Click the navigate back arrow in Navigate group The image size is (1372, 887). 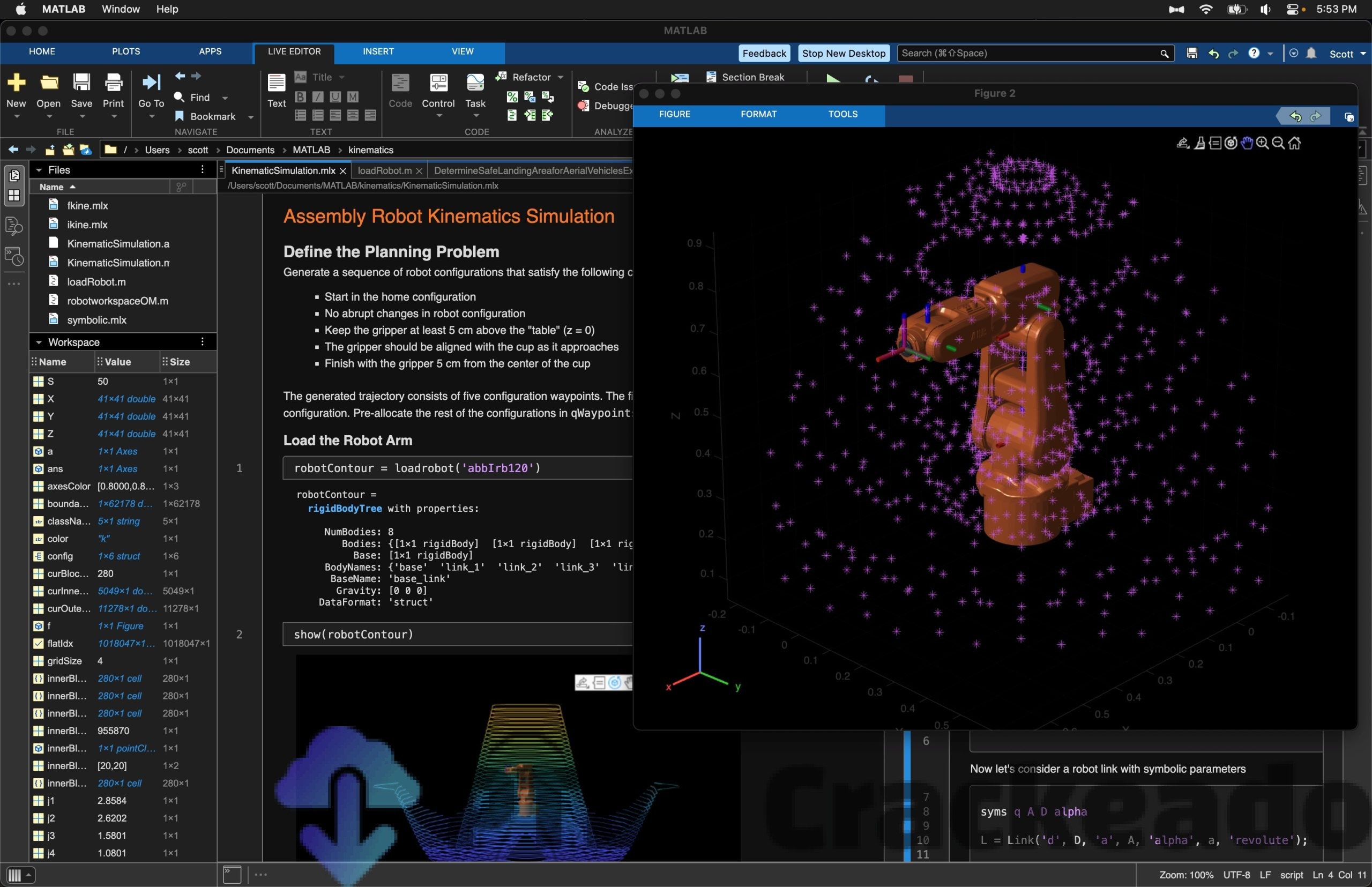coord(180,76)
